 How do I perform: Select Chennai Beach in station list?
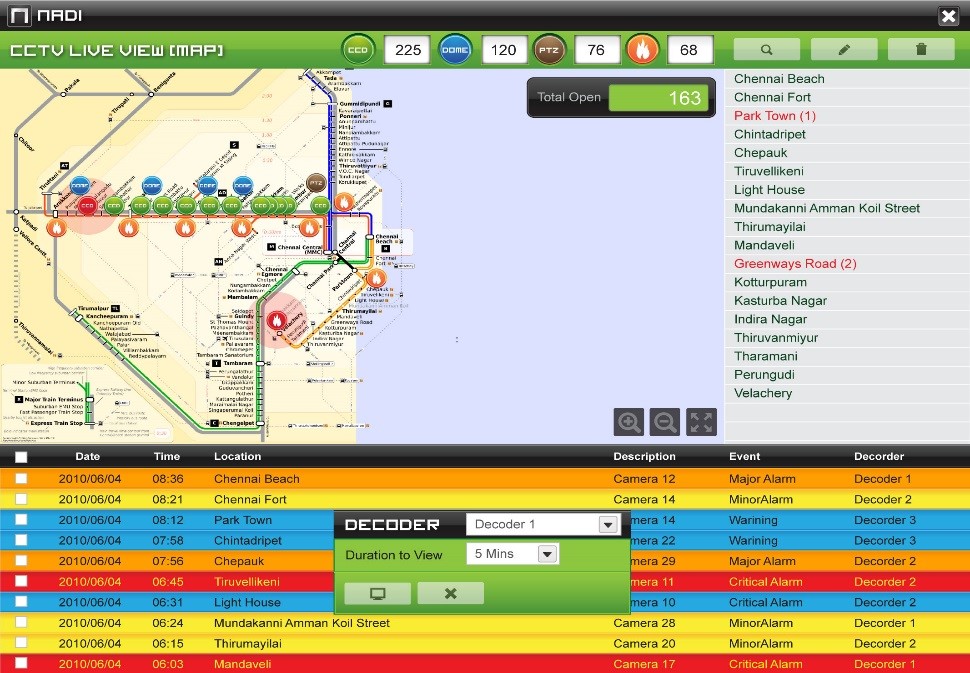click(779, 79)
